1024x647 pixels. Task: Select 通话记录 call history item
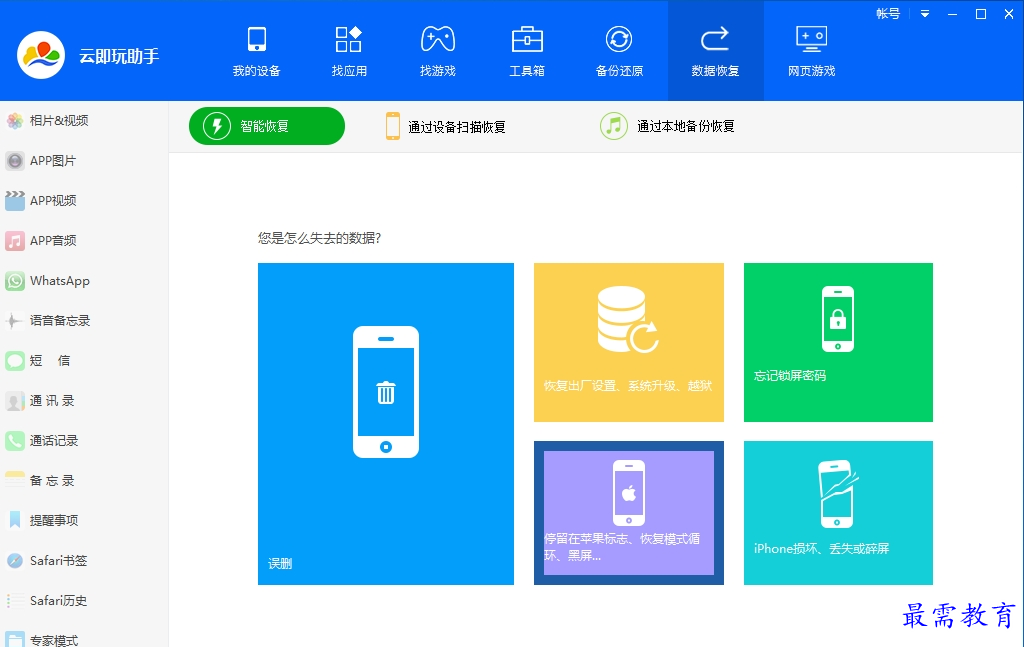tap(84, 441)
